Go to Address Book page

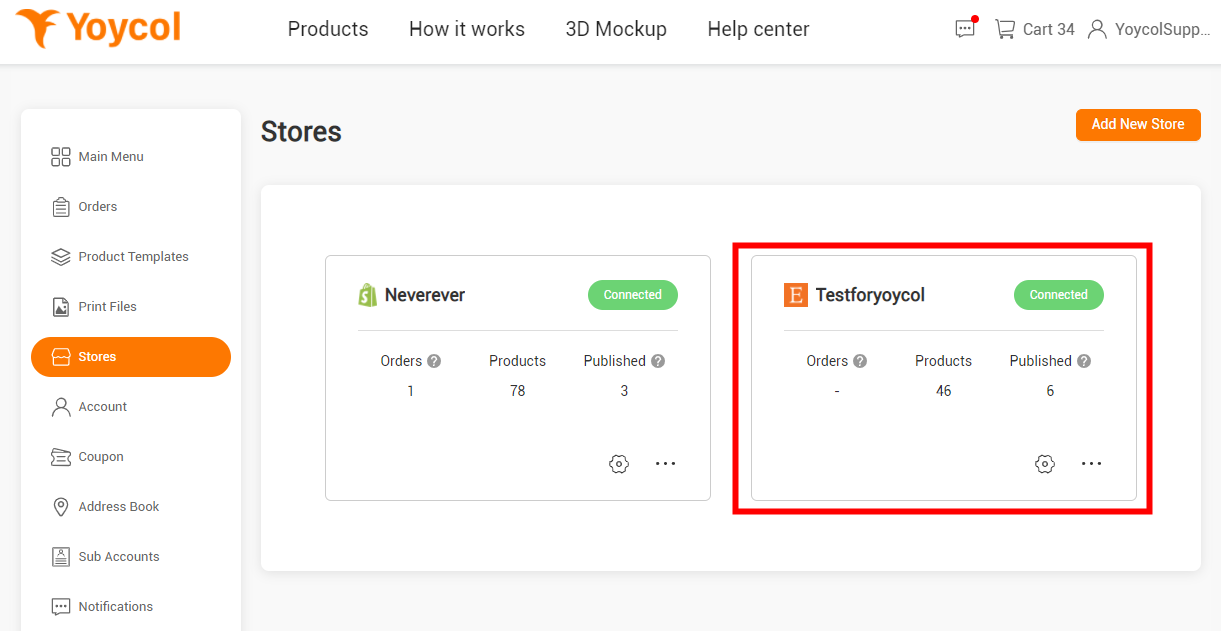[117, 506]
